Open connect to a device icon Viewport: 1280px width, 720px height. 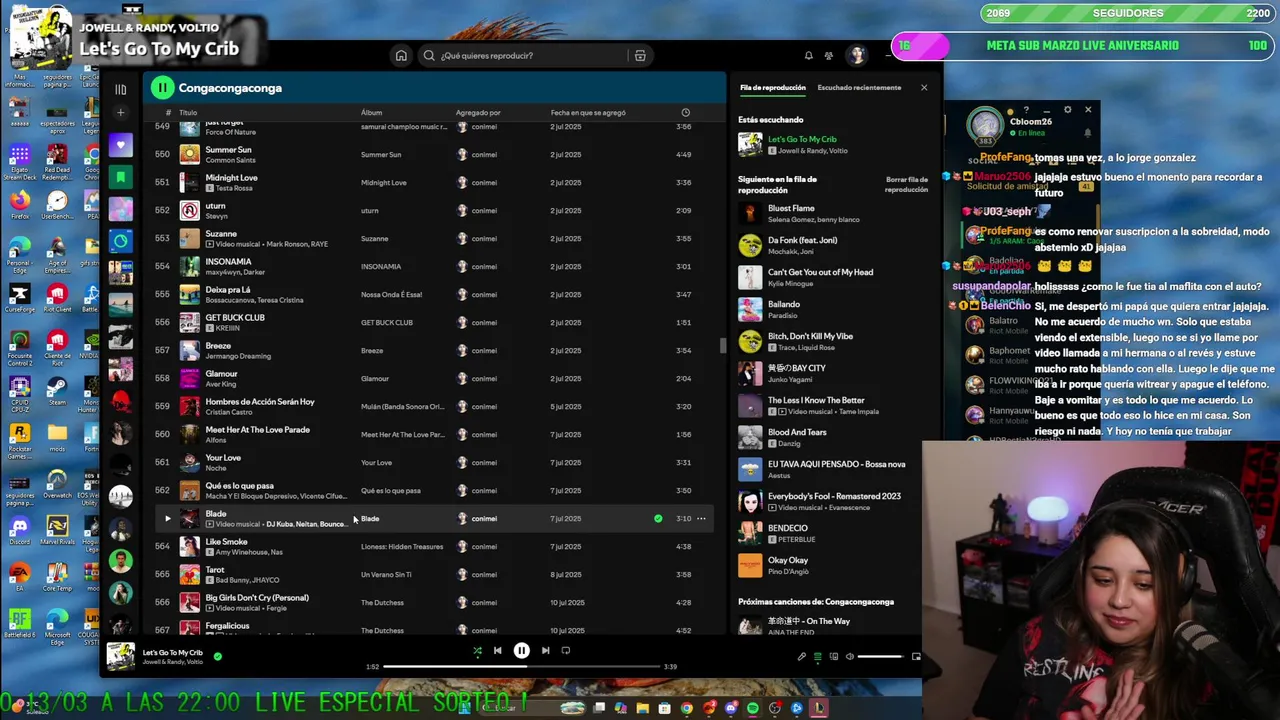point(833,657)
